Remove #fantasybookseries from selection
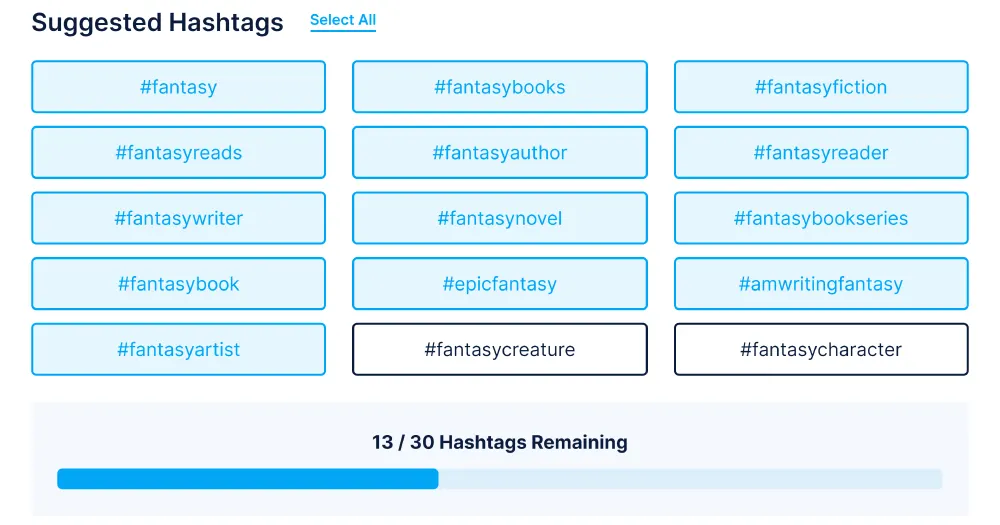 [821, 218]
